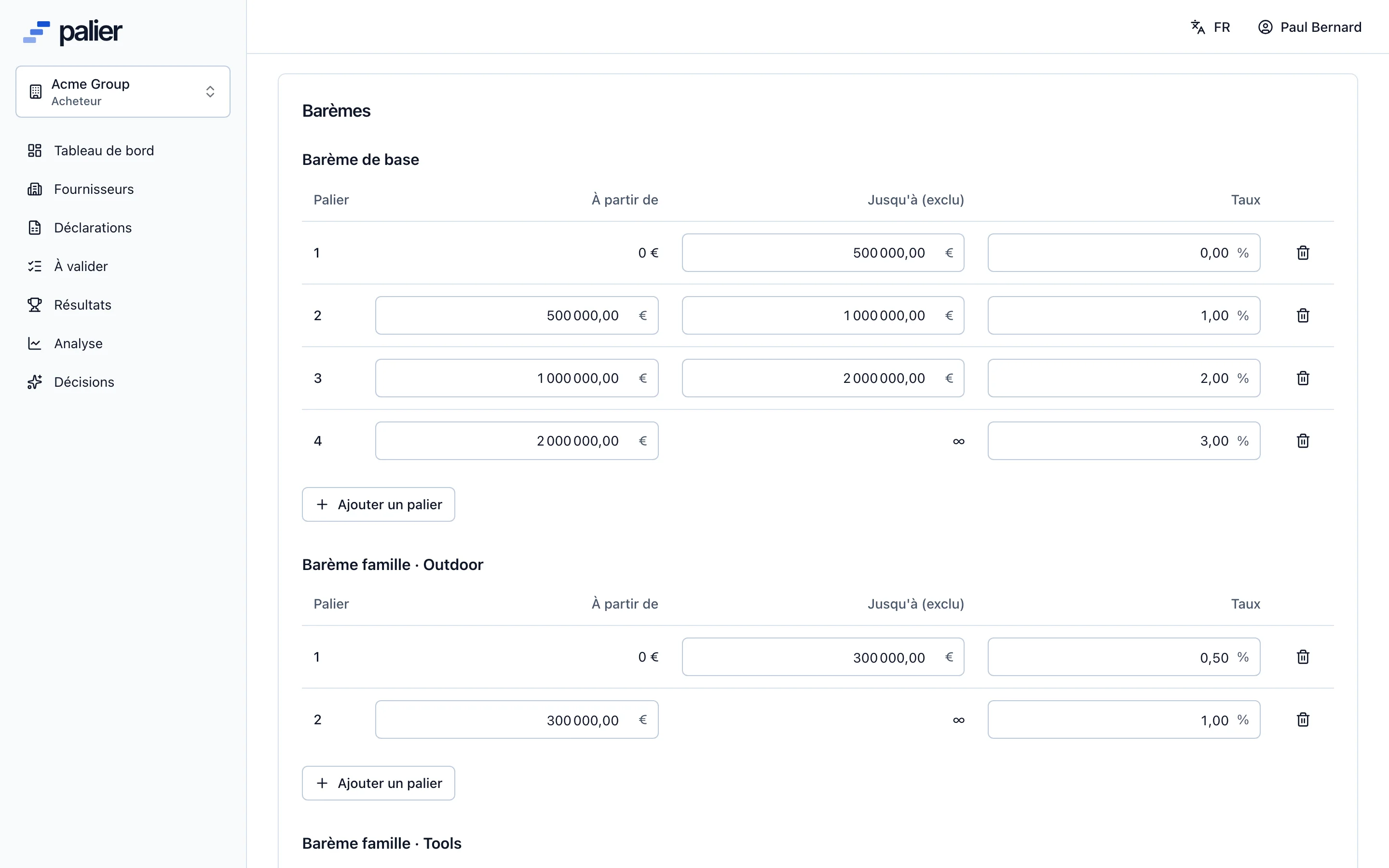Edit base tier 2 start amount 500 000,00
This screenshot has height=868, width=1389.
point(517,315)
